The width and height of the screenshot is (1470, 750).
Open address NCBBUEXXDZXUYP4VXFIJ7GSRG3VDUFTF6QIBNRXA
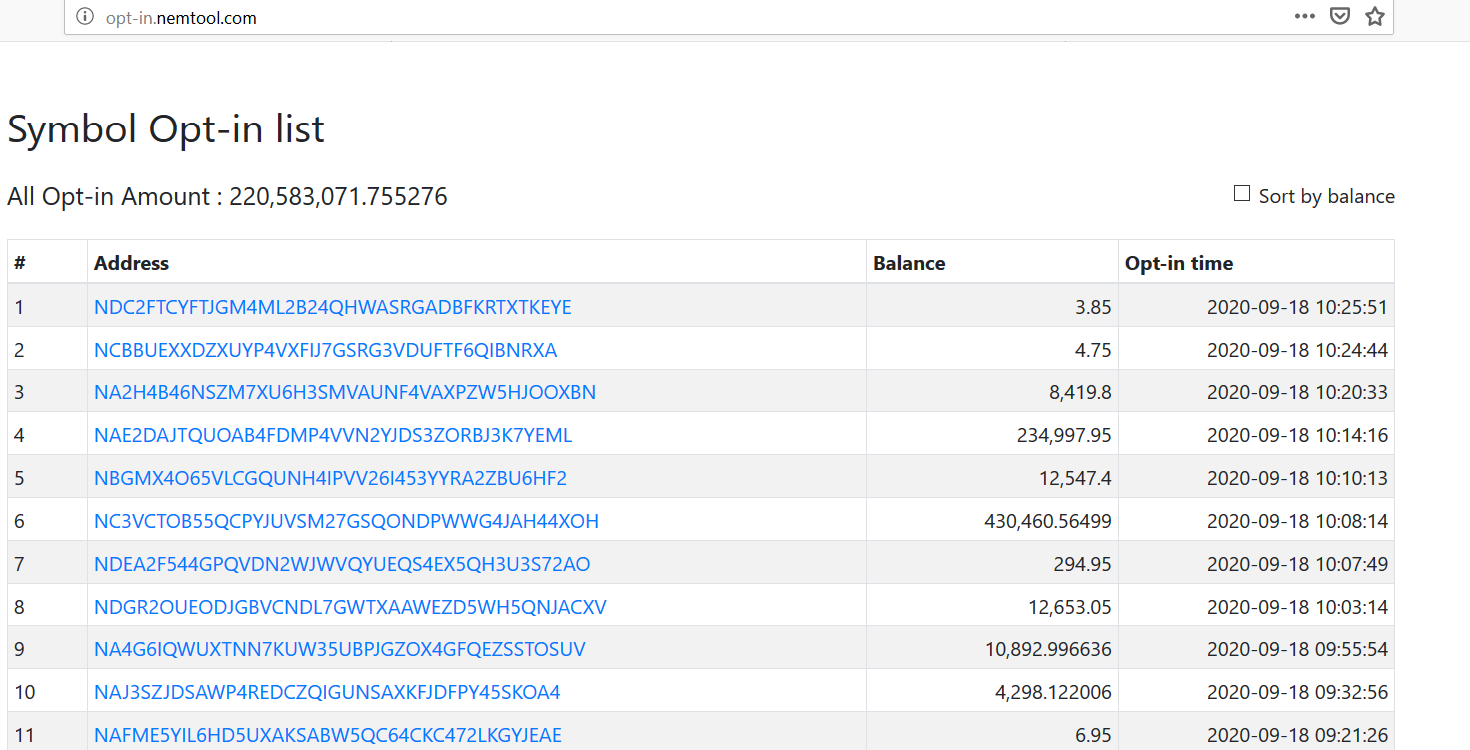click(x=325, y=350)
